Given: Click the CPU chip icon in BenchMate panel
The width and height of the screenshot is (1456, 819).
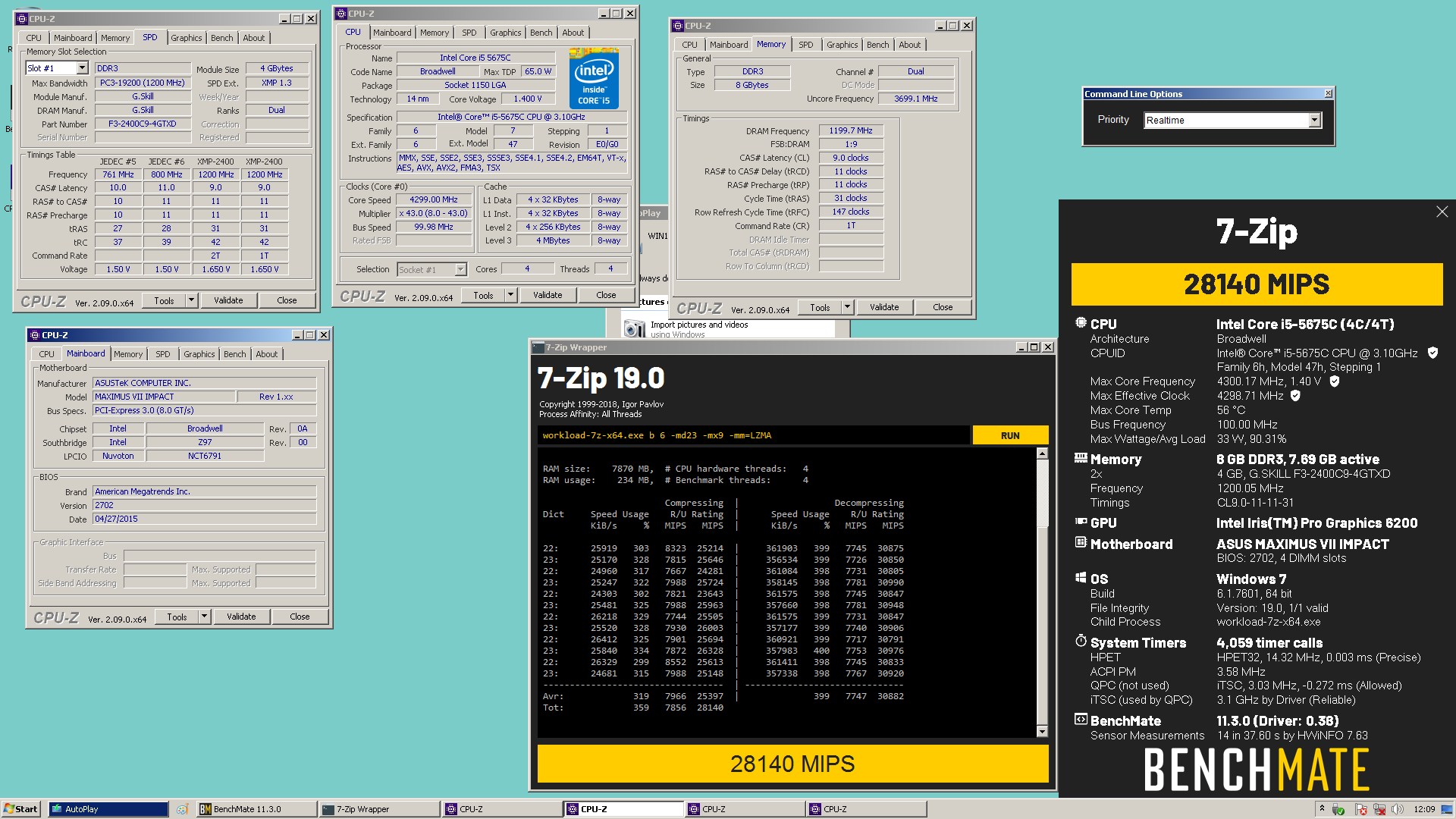Looking at the screenshot, I should pyautogui.click(x=1081, y=323).
